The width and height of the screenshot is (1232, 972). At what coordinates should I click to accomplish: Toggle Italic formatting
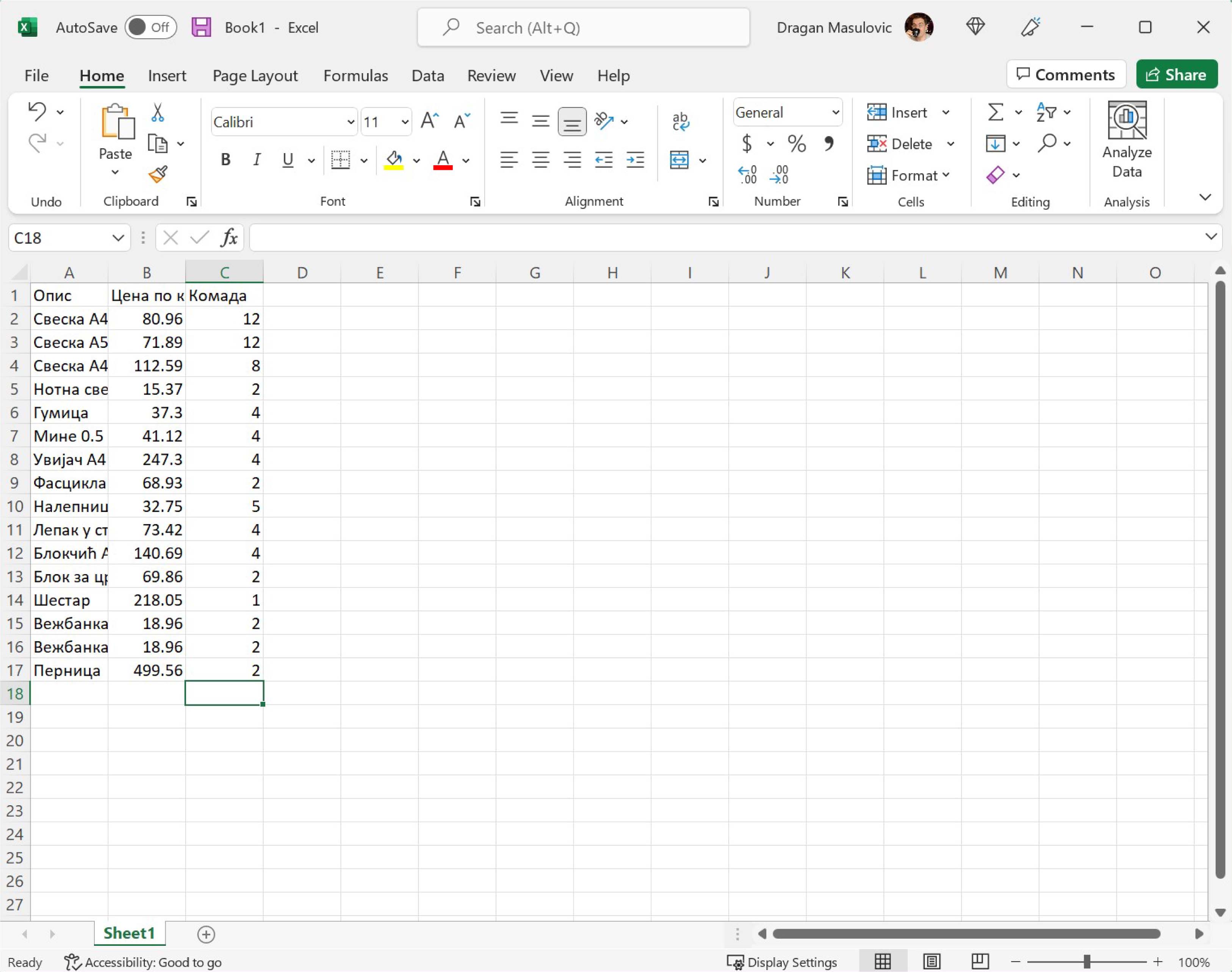257,160
